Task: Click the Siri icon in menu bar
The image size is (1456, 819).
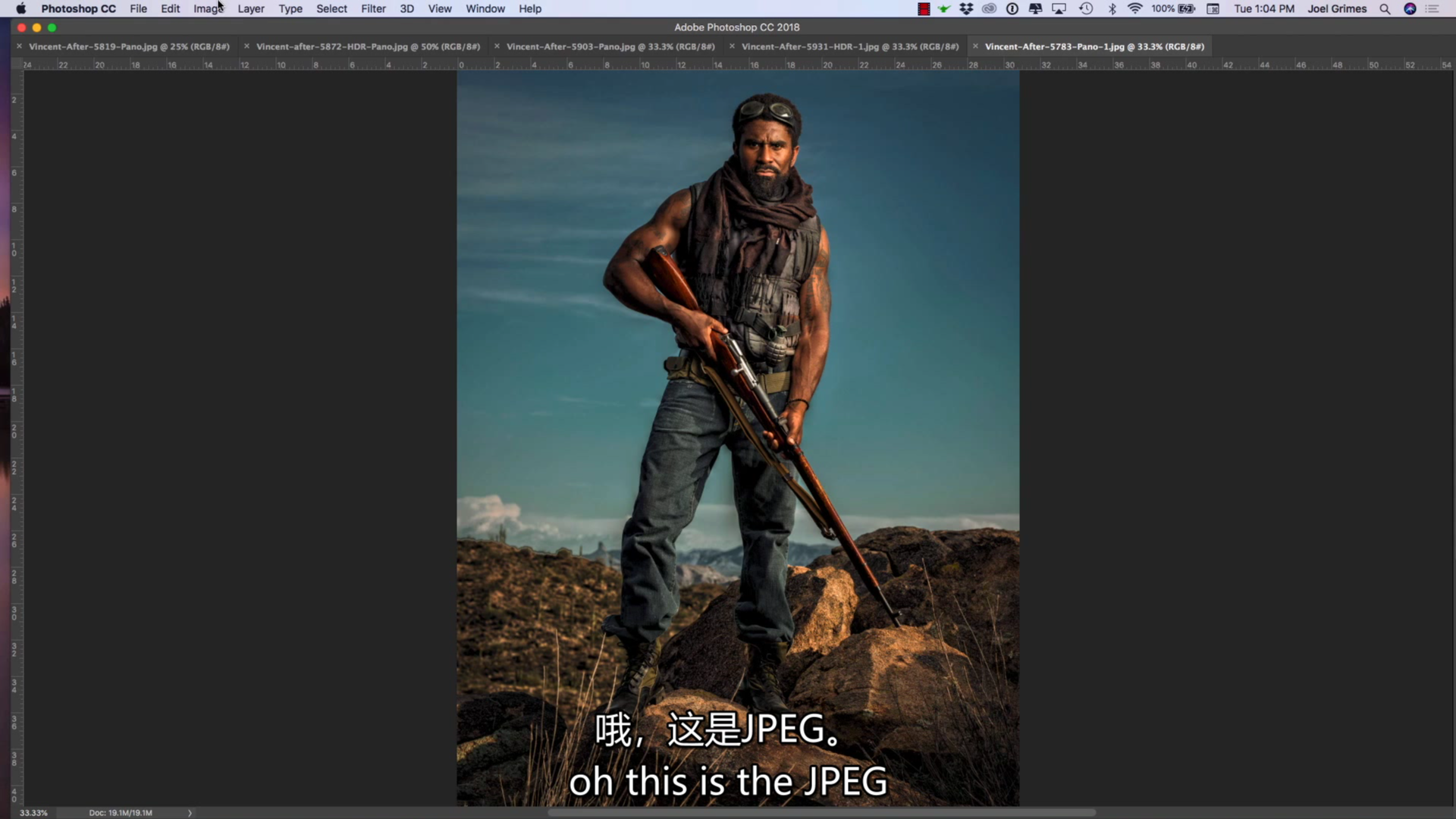Action: click(x=1410, y=9)
